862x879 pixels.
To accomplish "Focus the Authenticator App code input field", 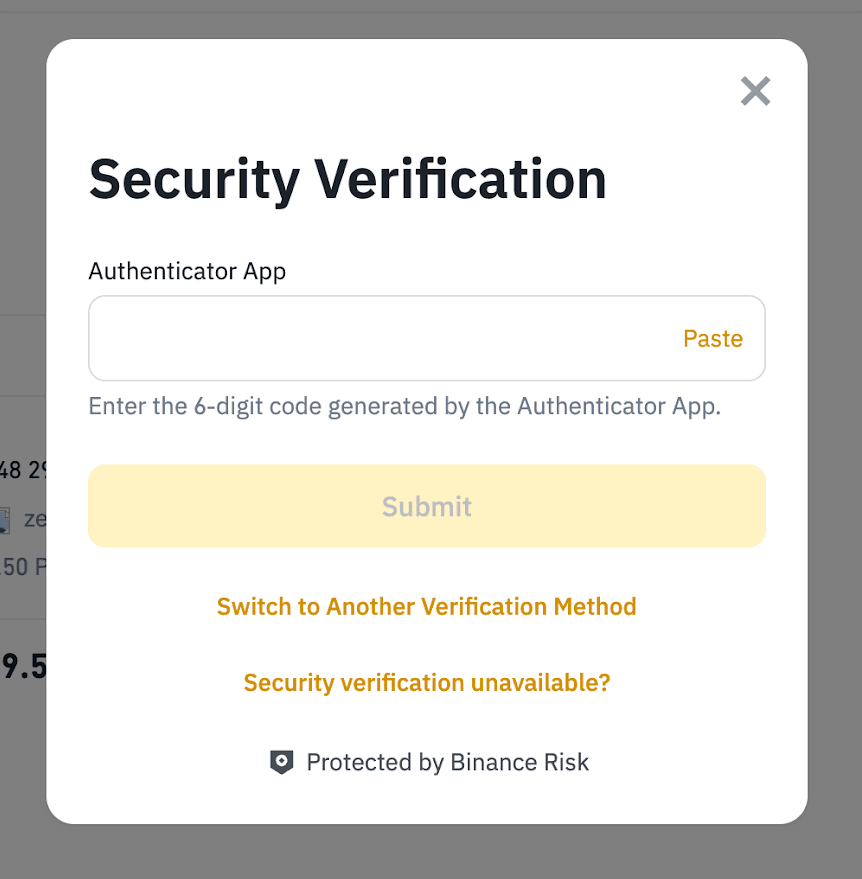I will click(x=380, y=338).
